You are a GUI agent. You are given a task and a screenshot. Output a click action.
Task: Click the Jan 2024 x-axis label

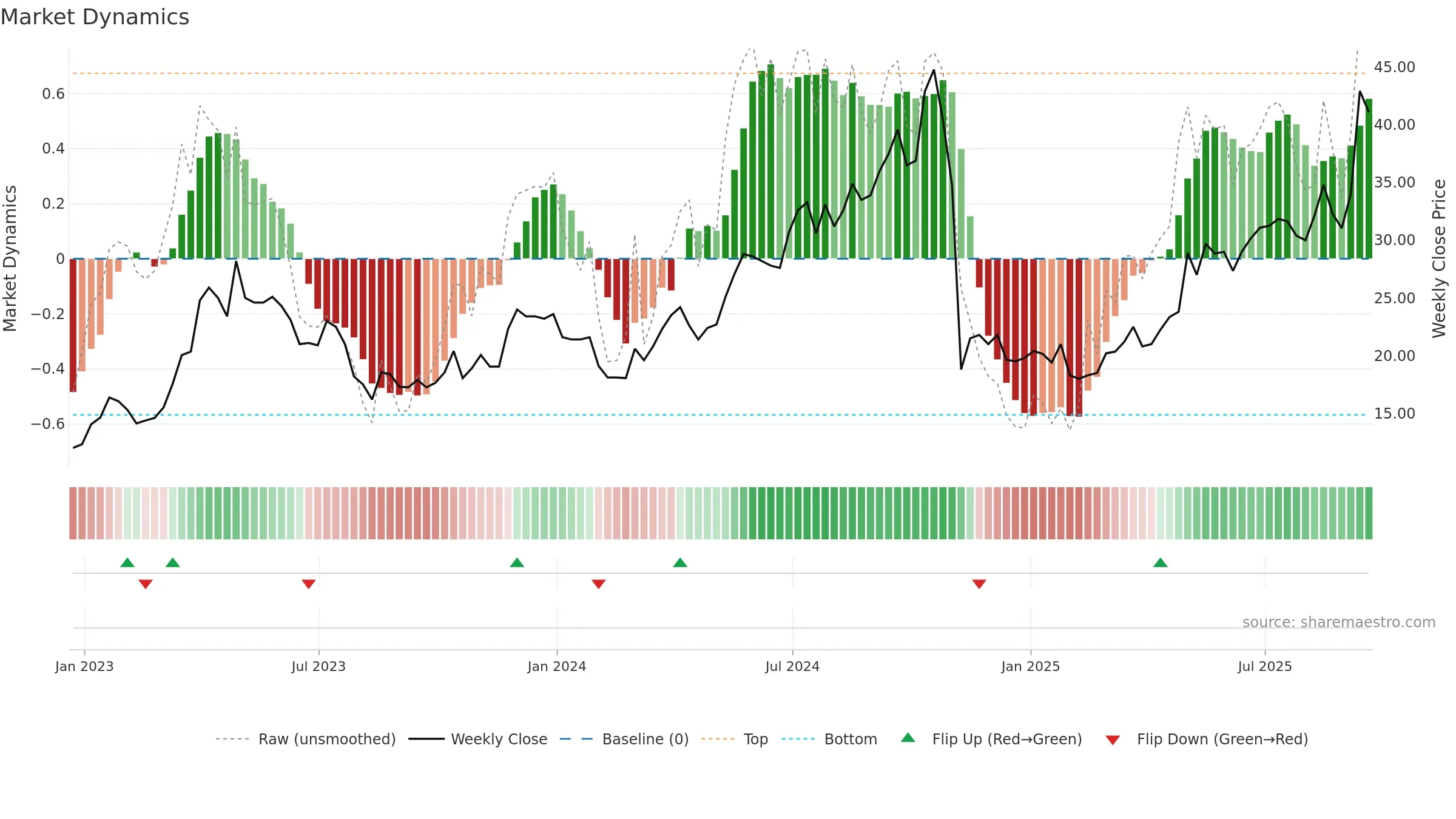pos(557,666)
